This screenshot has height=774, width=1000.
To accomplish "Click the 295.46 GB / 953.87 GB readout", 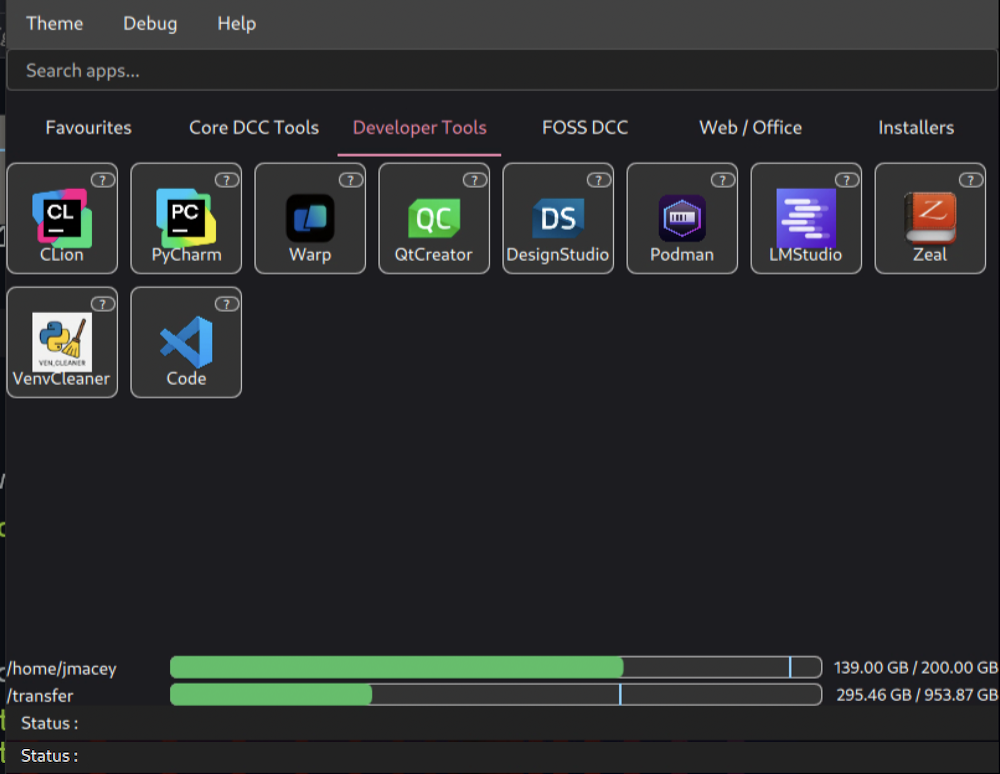I will click(x=917, y=695).
